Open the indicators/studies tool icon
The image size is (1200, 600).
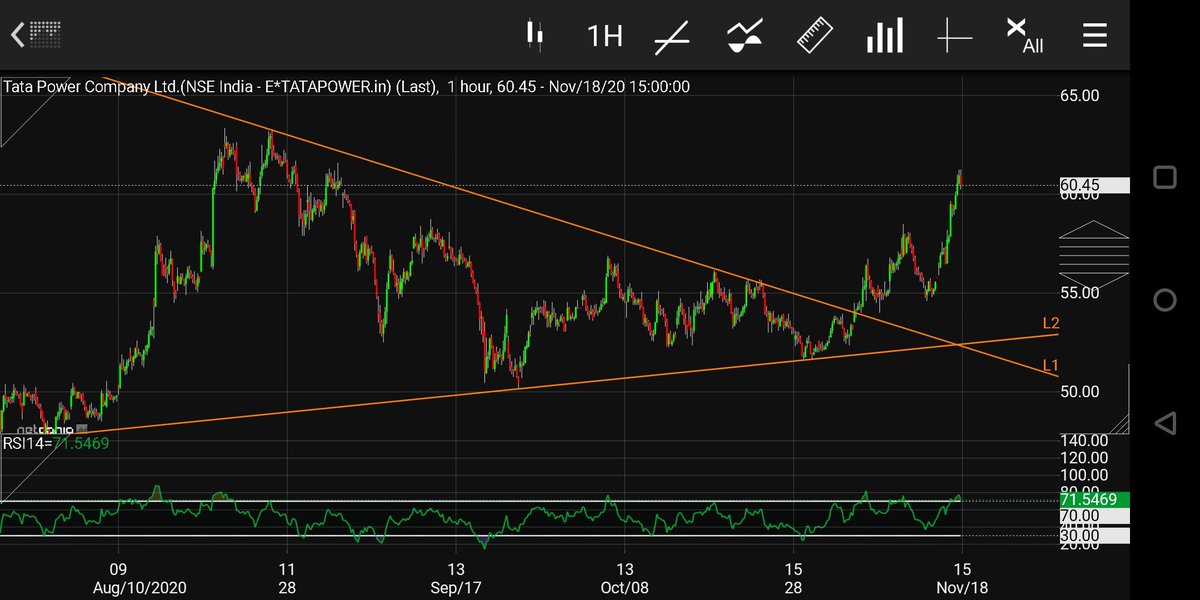[743, 33]
